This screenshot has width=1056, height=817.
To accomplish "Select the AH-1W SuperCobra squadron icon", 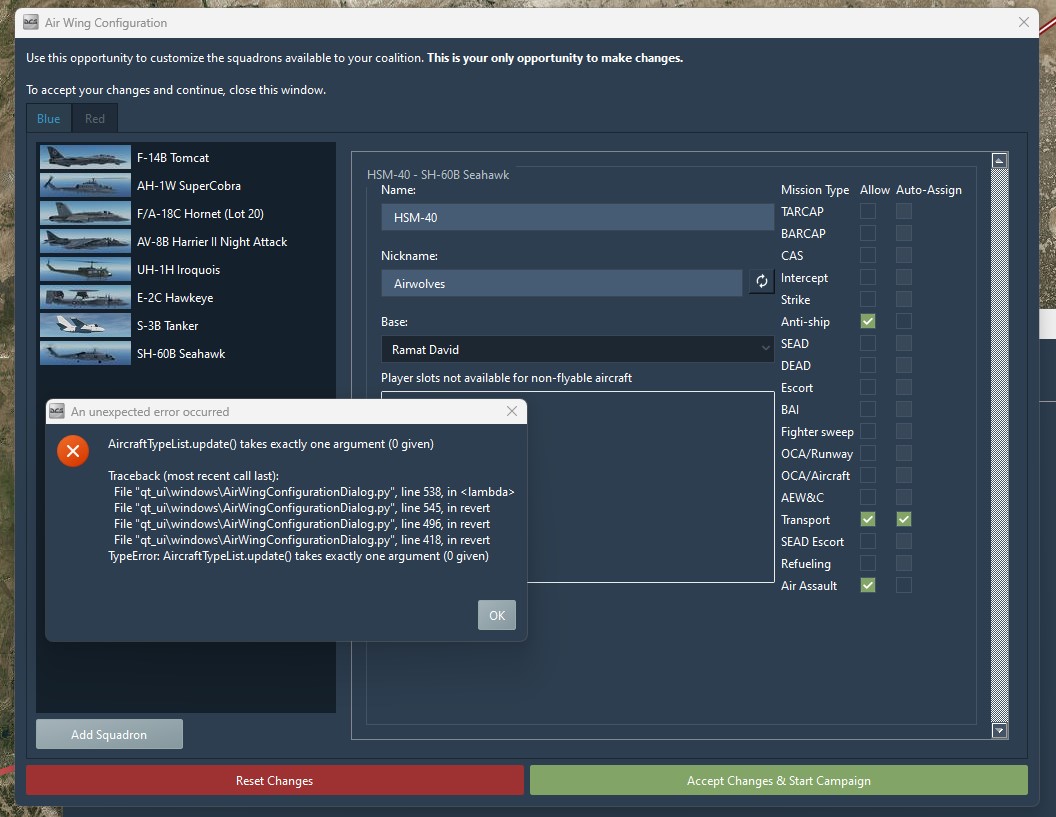I will pos(85,185).
